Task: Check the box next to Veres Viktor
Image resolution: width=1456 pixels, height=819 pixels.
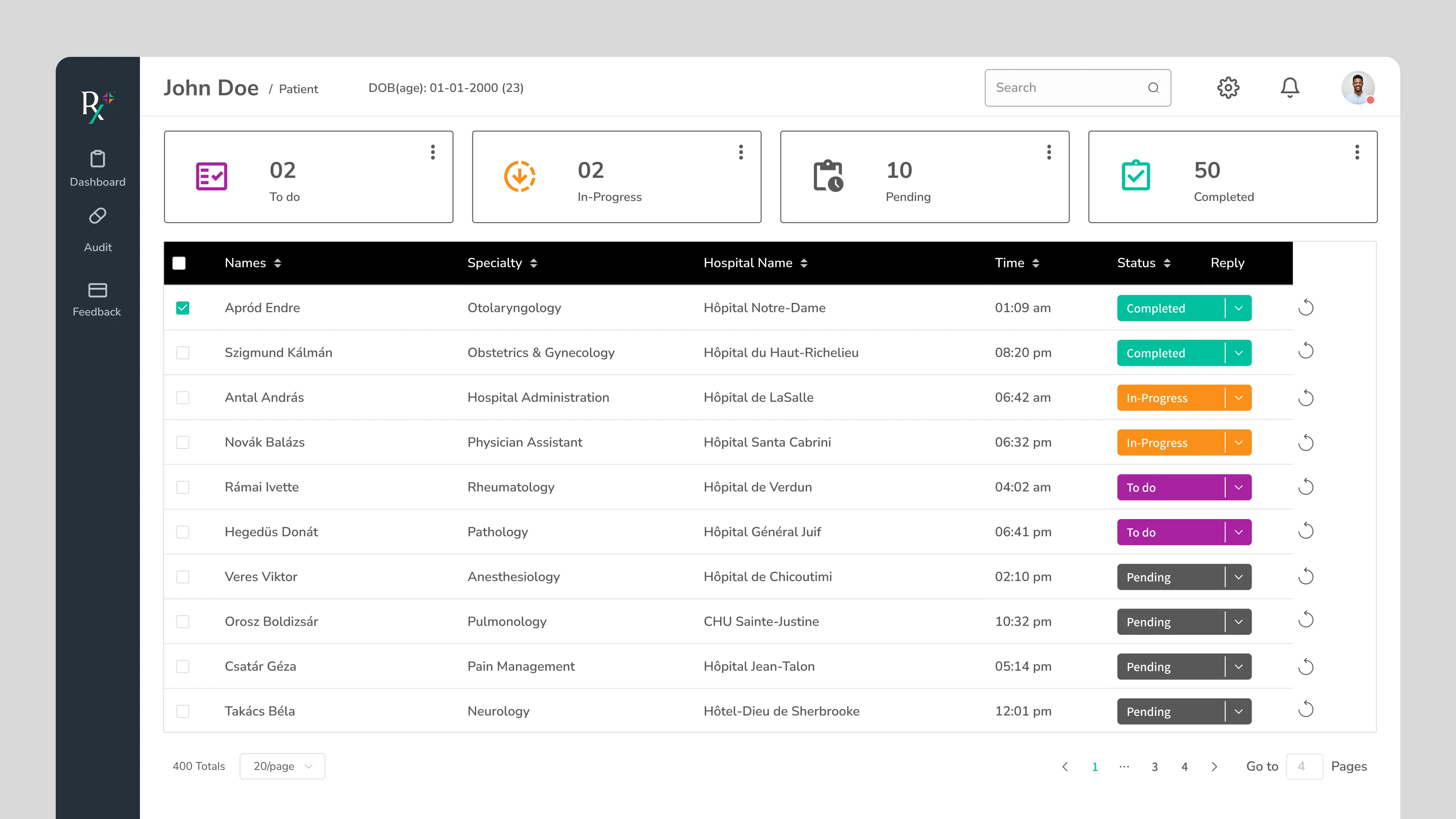Action: 182,576
